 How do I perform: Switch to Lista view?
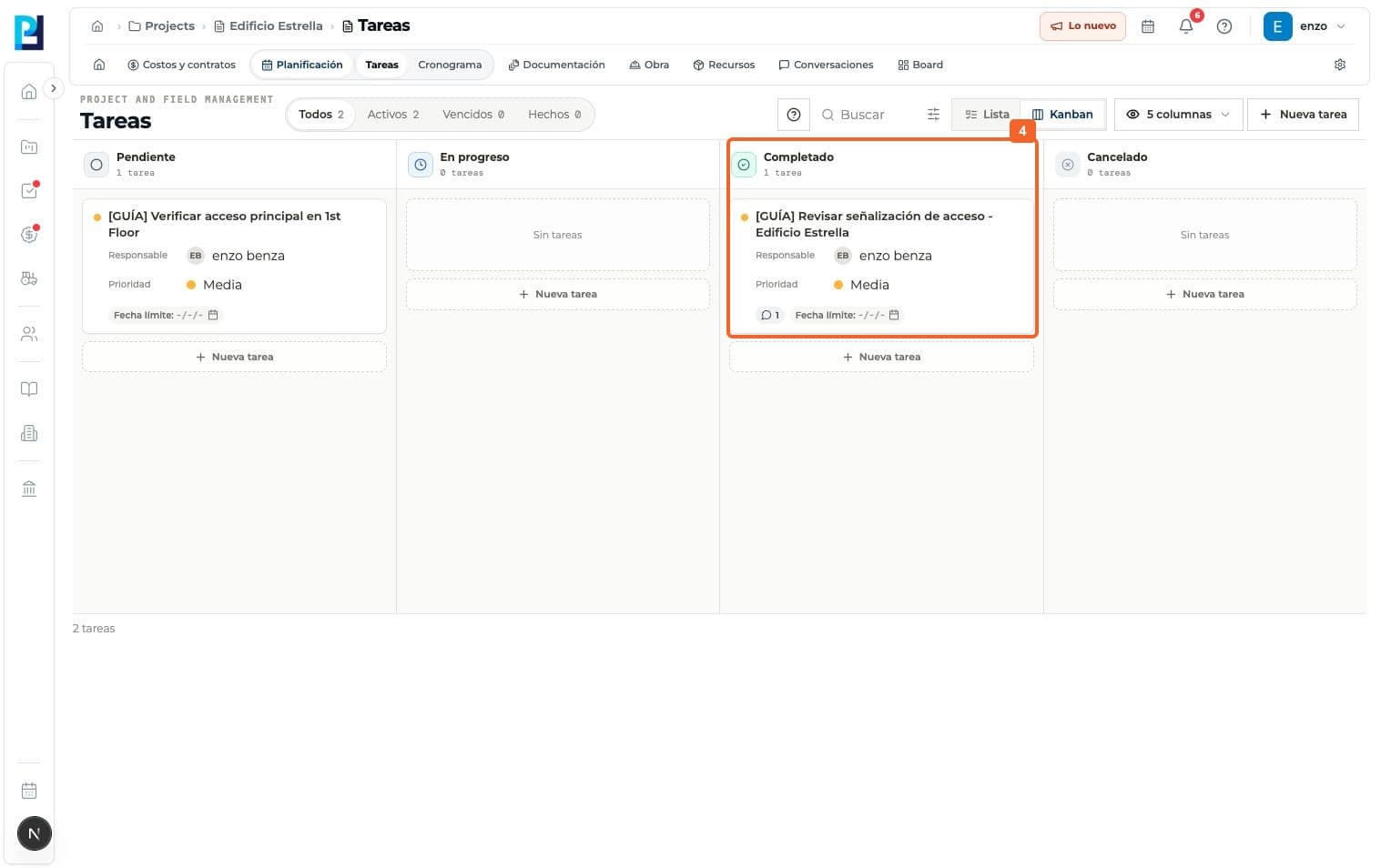point(987,115)
